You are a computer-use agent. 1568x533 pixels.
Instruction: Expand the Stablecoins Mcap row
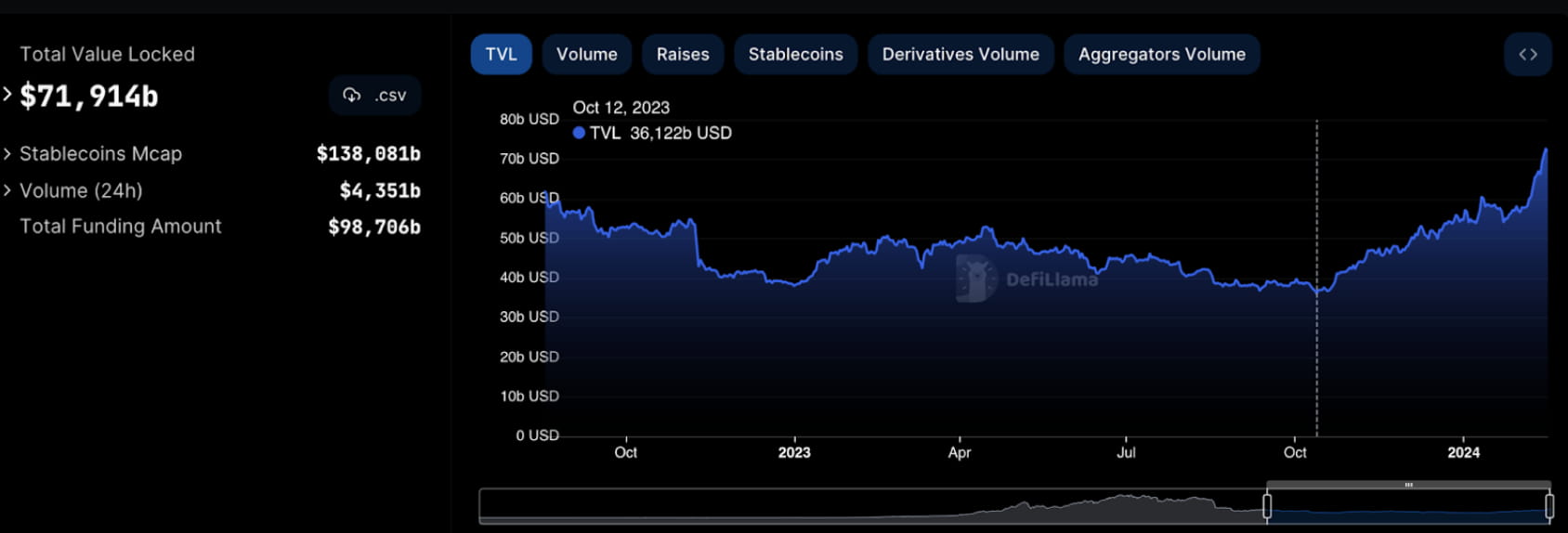click(x=7, y=154)
